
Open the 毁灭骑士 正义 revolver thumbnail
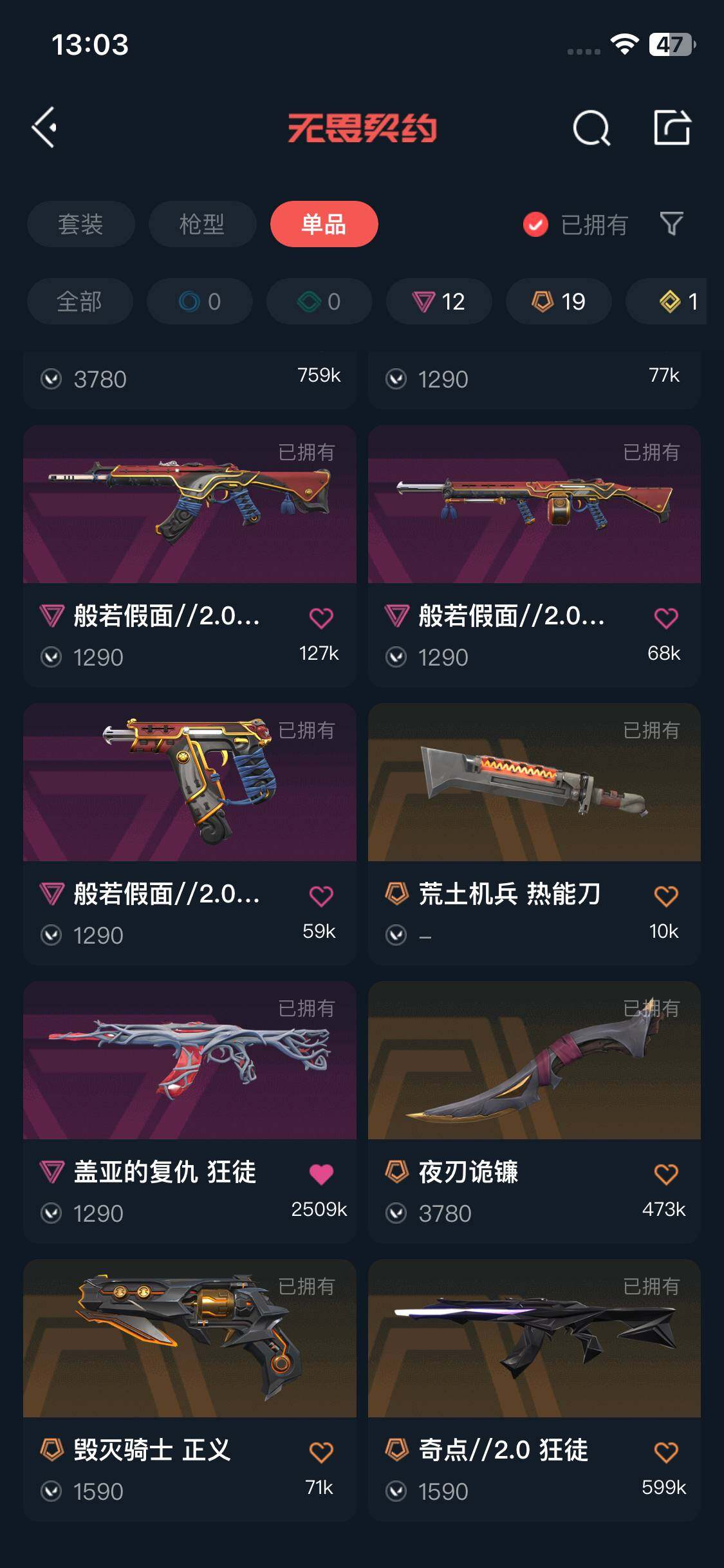(x=190, y=1338)
